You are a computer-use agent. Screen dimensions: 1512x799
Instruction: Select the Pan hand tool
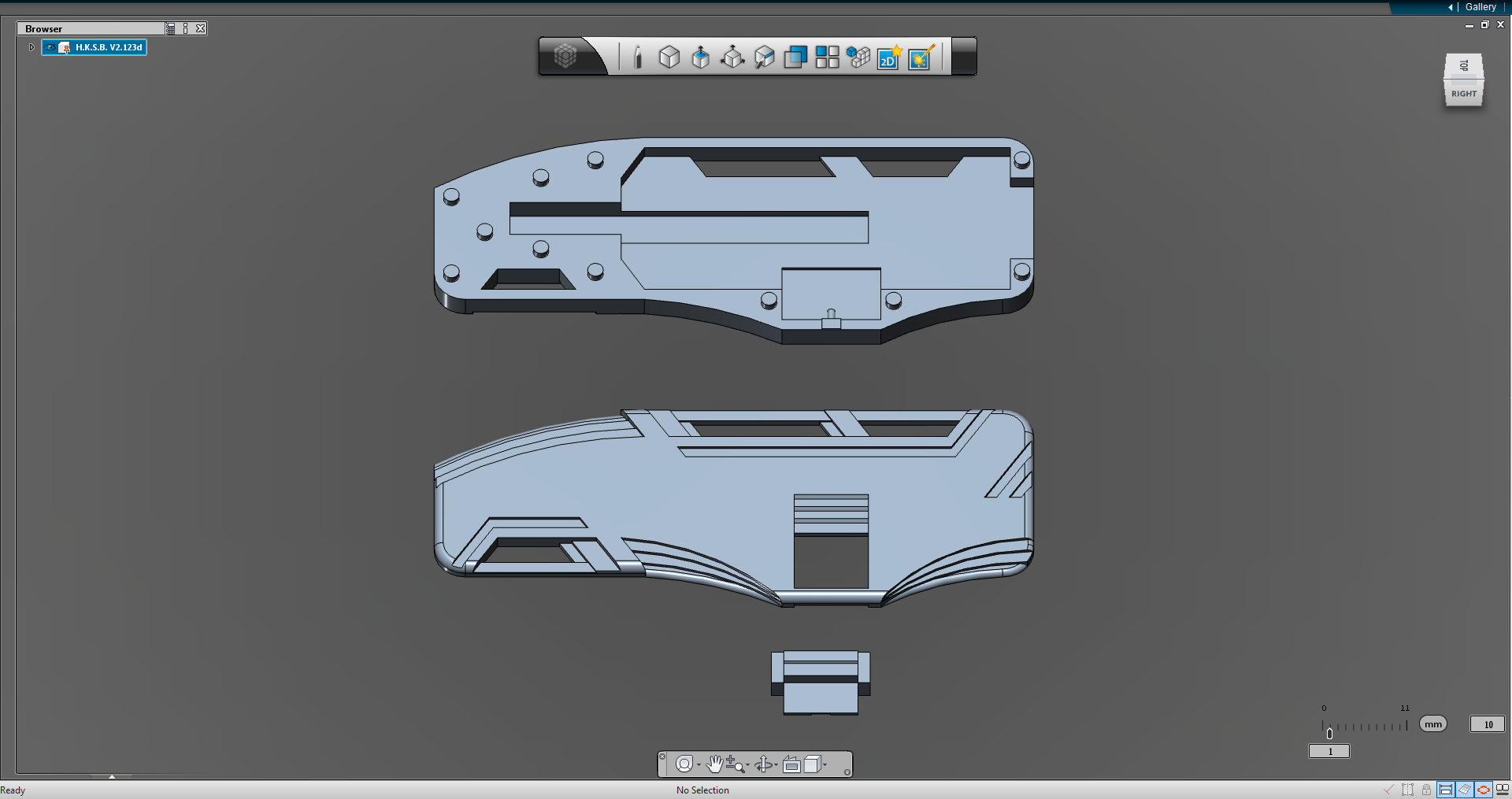pos(714,764)
